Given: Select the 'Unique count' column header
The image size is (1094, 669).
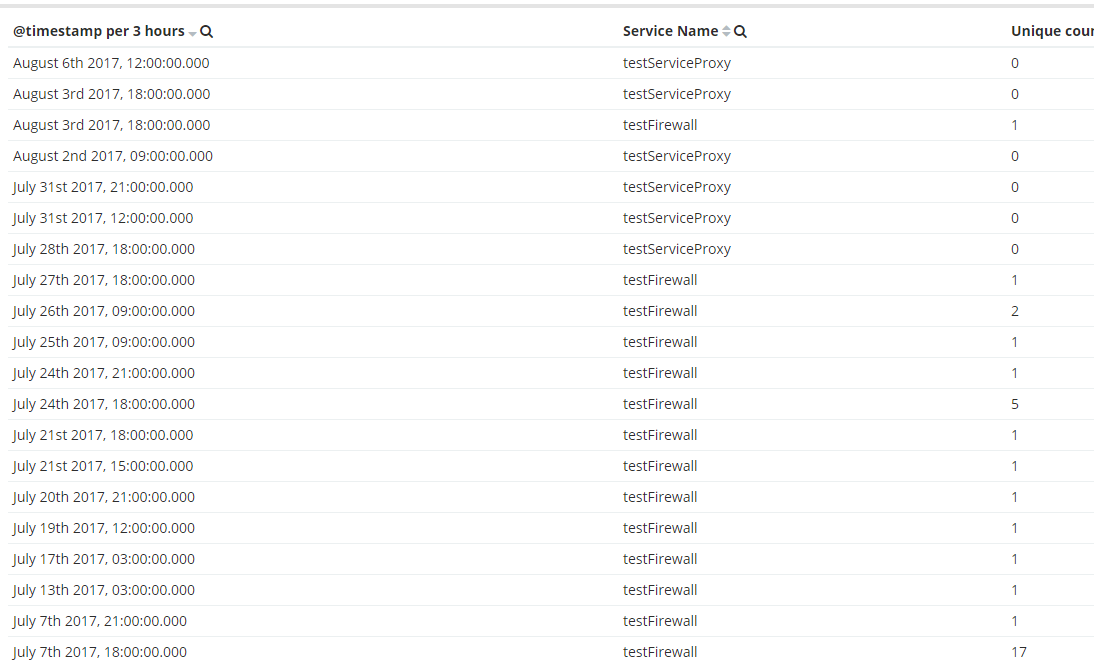Looking at the screenshot, I should pos(1052,31).
